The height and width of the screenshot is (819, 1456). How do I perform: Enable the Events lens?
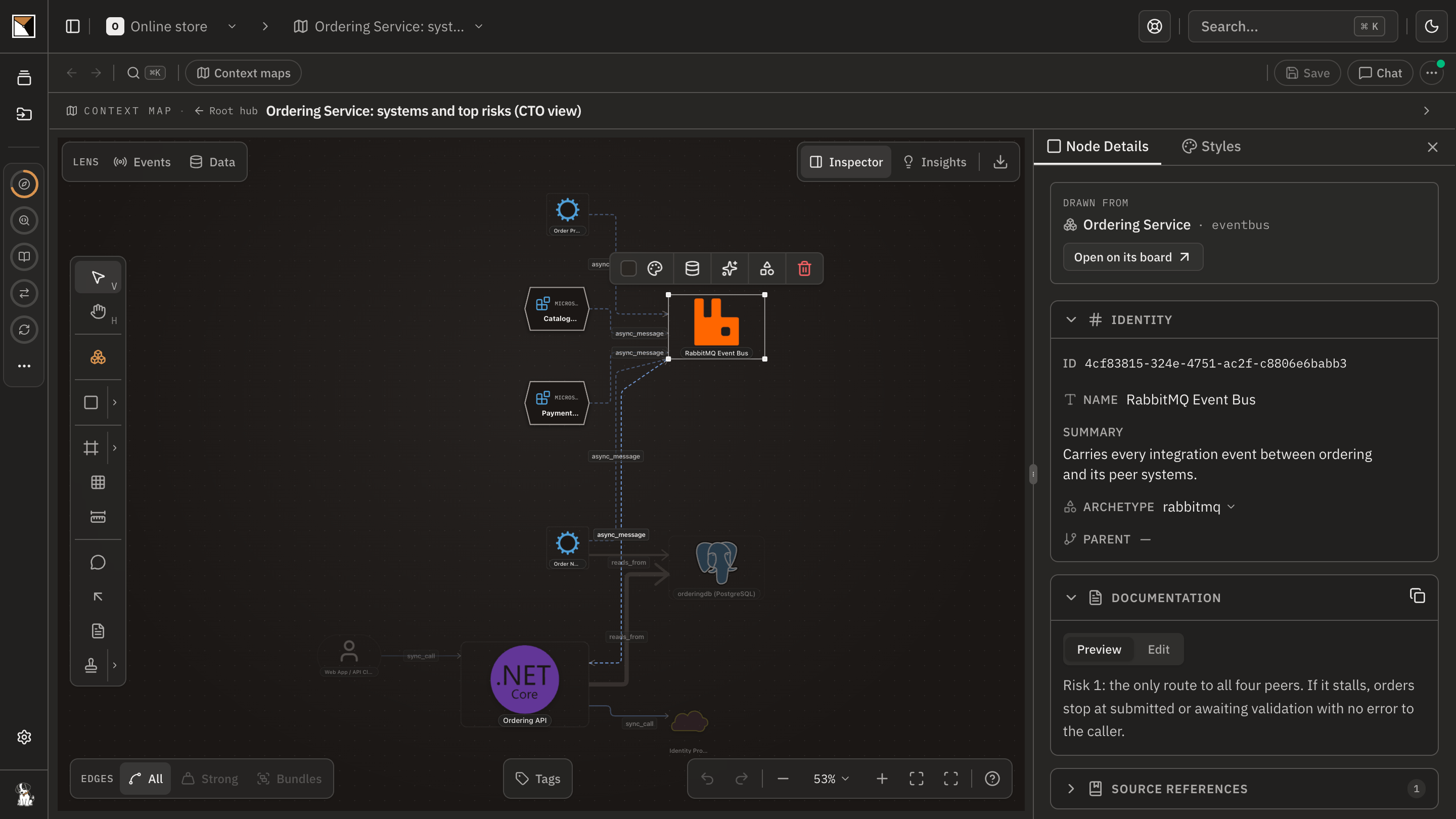pos(142,162)
